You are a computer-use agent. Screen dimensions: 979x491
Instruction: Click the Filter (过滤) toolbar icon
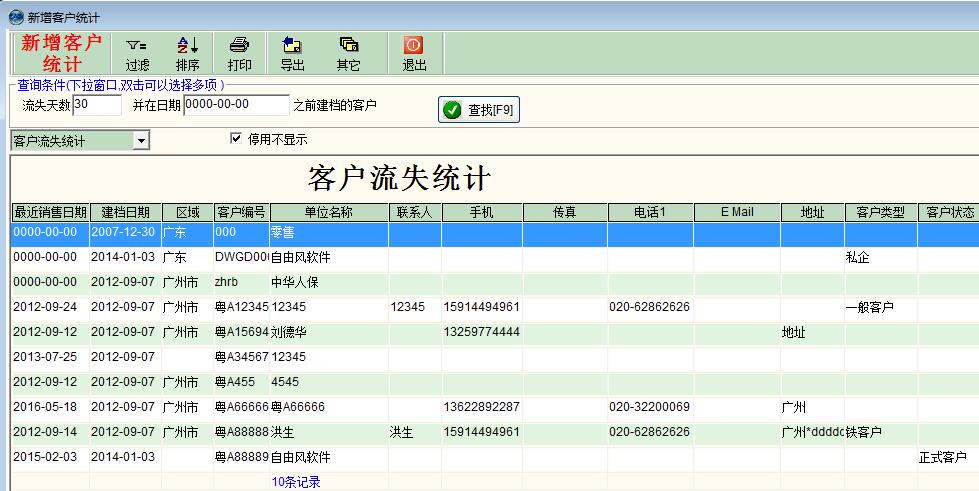tap(137, 53)
